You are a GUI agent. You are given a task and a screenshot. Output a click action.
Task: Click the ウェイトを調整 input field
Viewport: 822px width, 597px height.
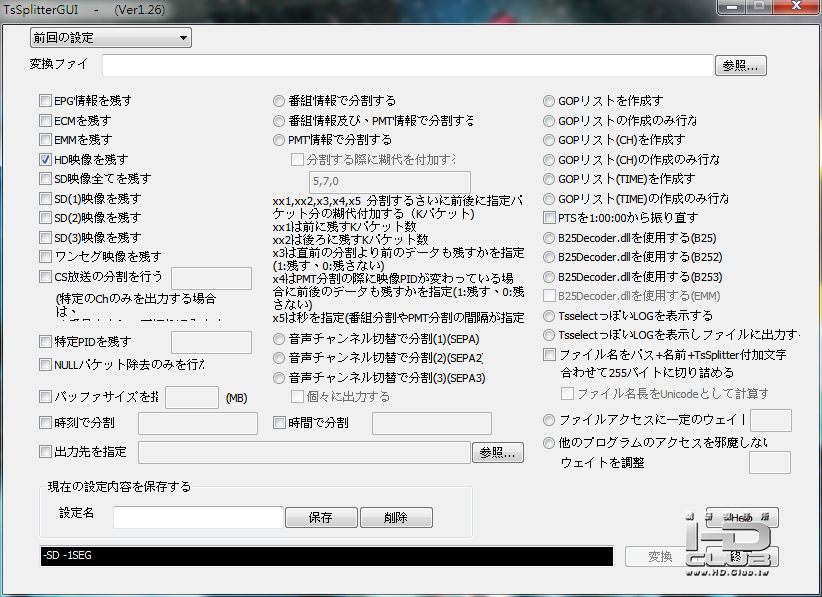[770, 463]
